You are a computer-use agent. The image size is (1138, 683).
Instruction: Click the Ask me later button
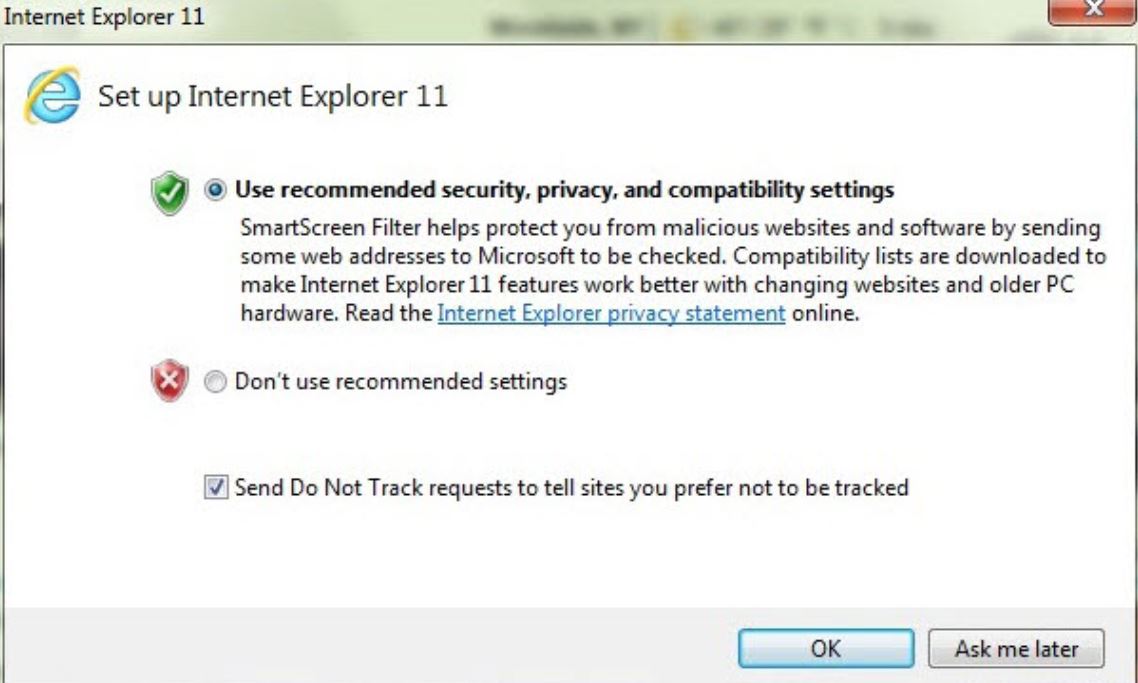click(1016, 648)
